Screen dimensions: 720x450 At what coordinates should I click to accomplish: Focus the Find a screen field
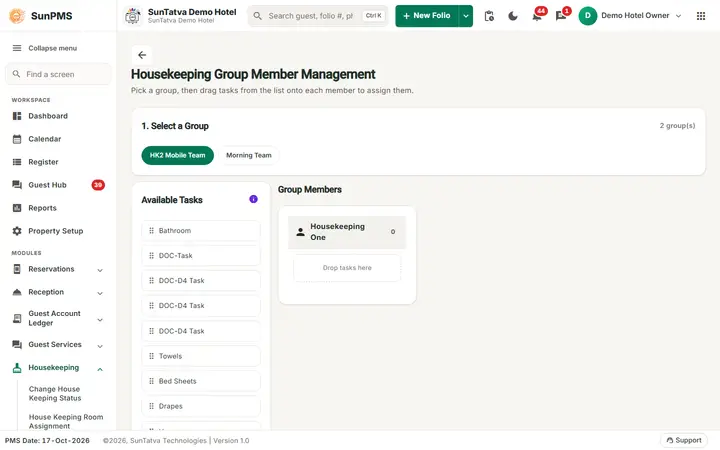(x=58, y=74)
